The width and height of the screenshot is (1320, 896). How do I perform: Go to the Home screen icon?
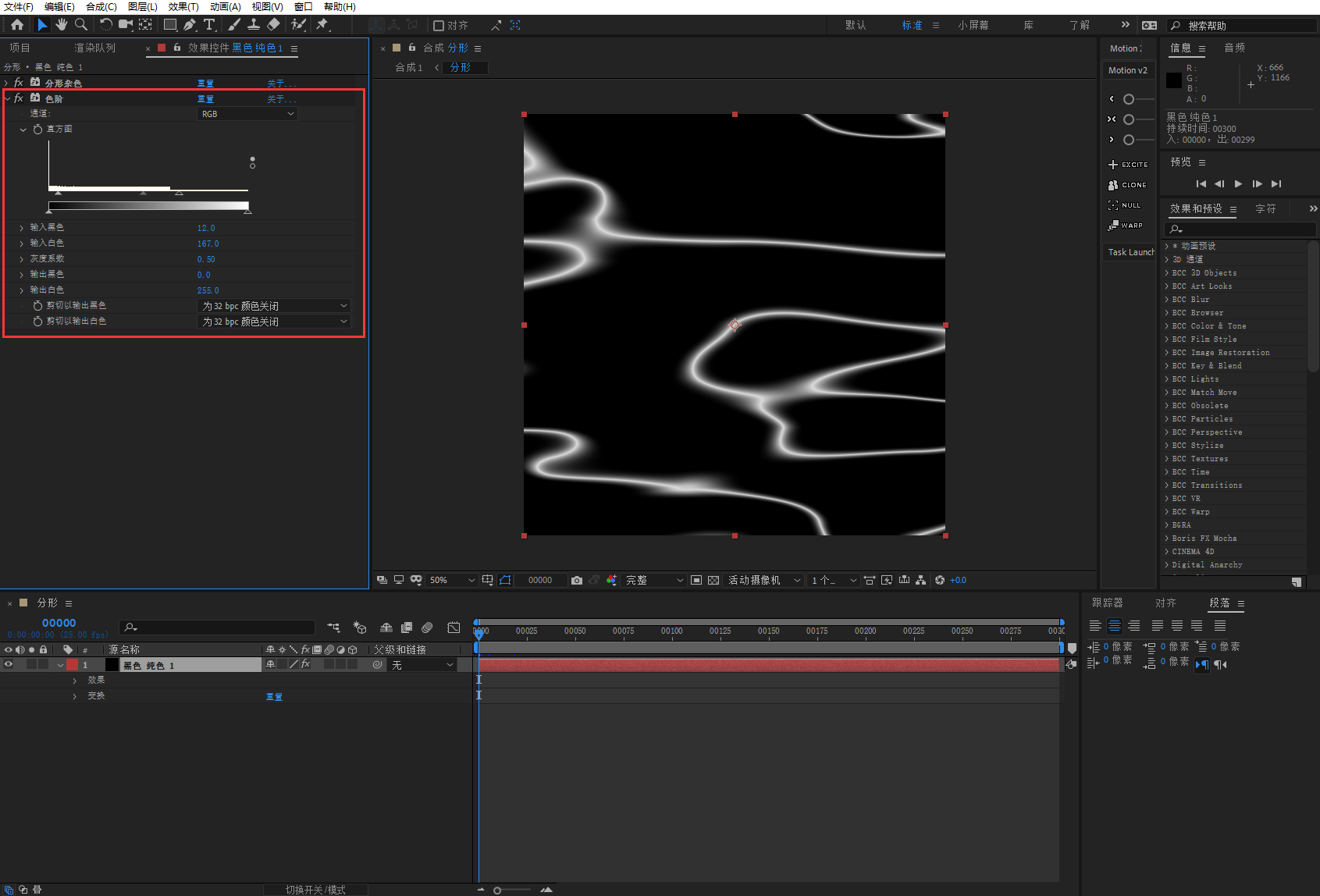point(17,25)
